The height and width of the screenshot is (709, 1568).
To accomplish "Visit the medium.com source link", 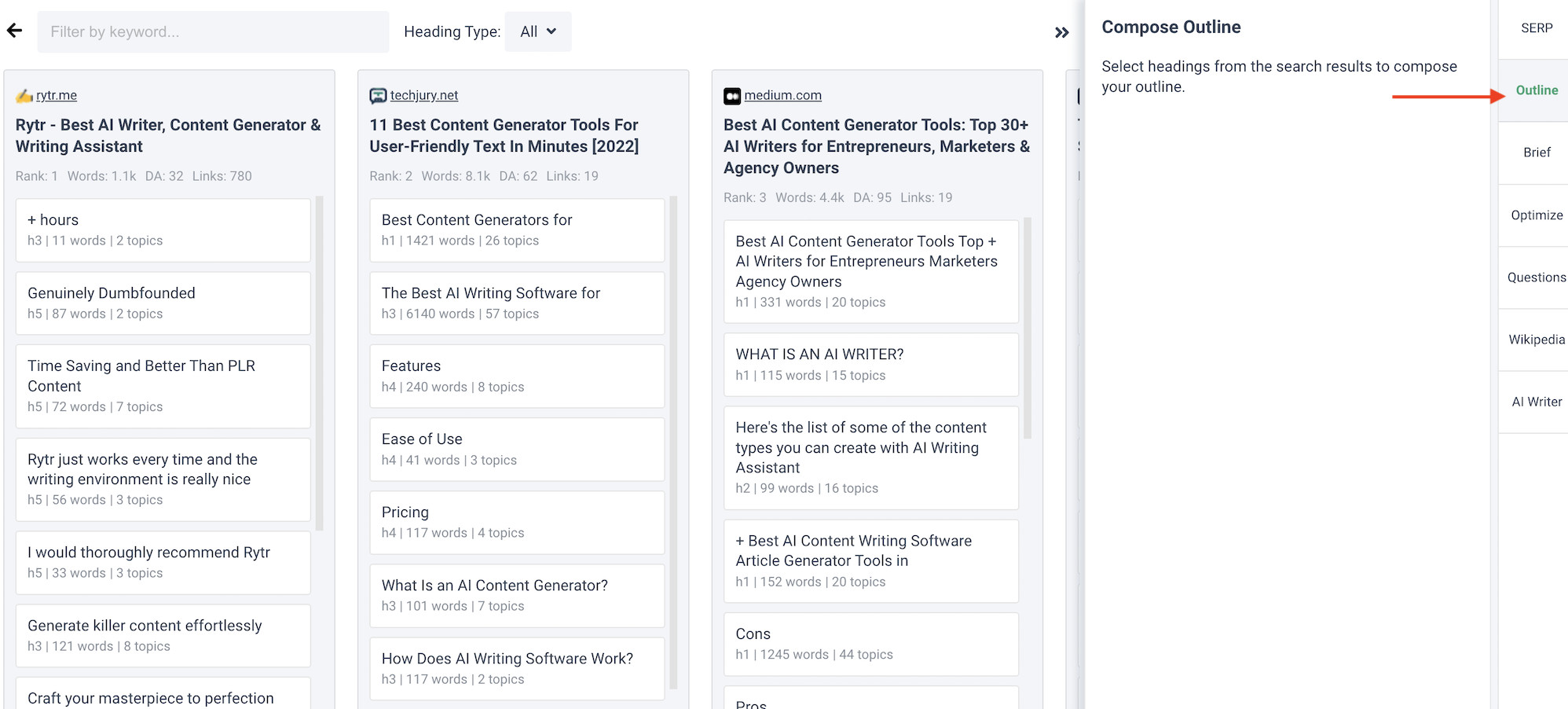I will point(782,95).
